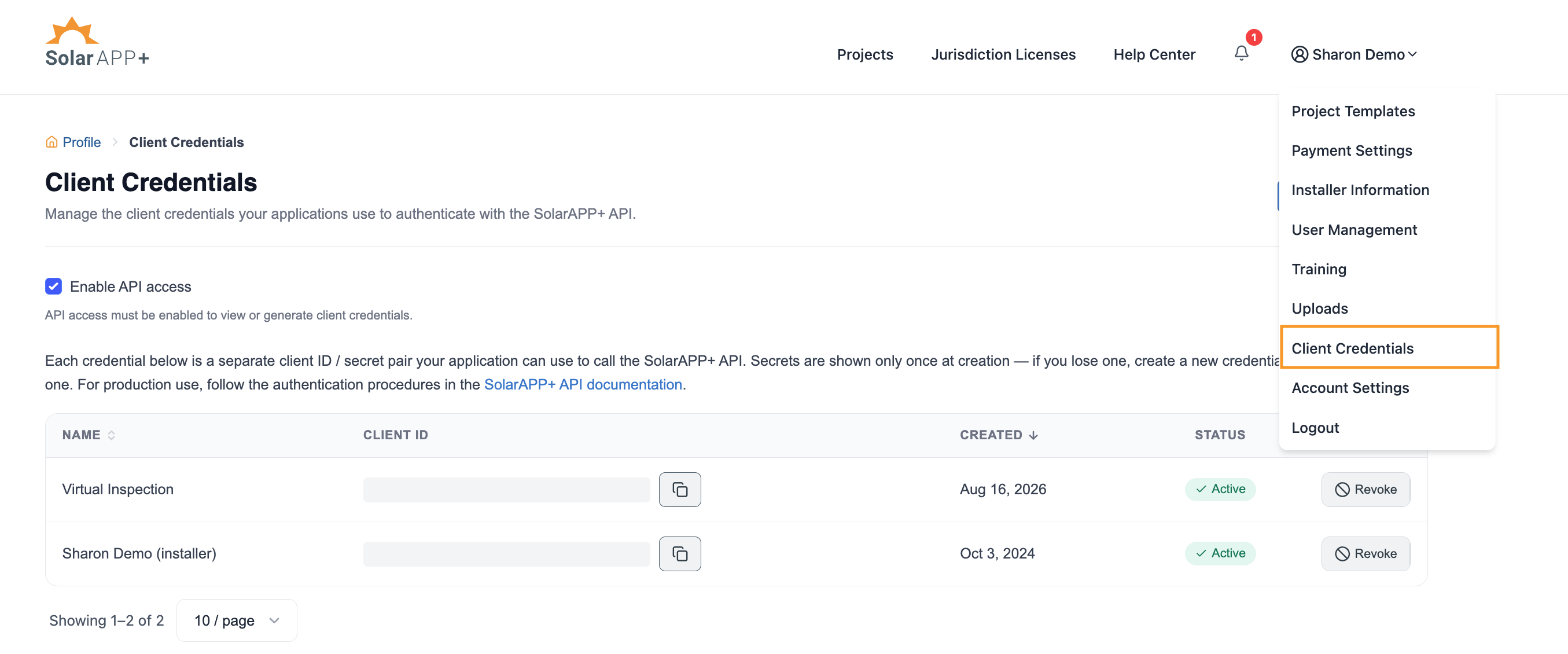This screenshot has width=1568, height=654.
Task: Sort table by Created column
Action: 999,435
